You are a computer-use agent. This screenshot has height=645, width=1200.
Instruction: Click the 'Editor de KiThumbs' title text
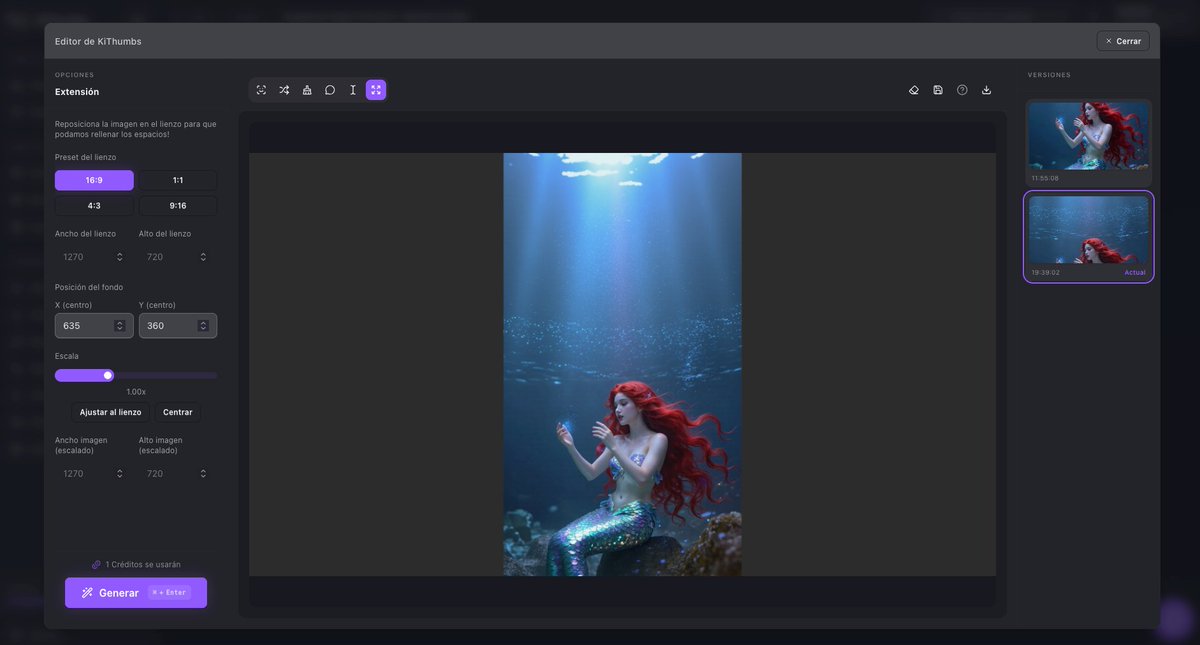[x=98, y=41]
